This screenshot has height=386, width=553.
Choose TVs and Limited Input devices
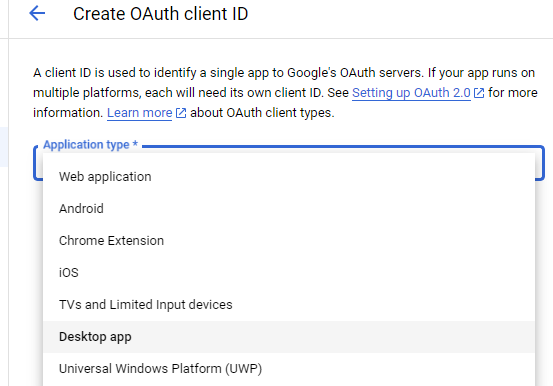coord(289,305)
